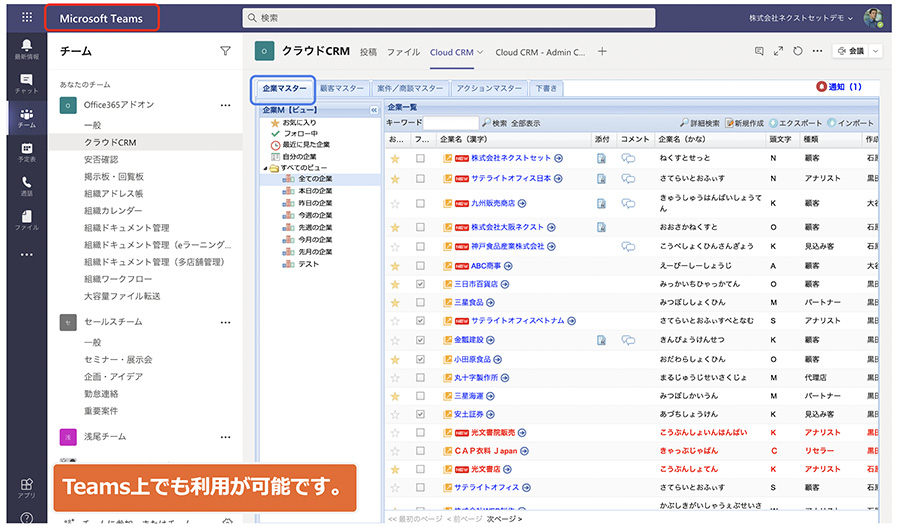Select the 安否確認 channel
This screenshot has width=900, height=527.
[x=101, y=160]
